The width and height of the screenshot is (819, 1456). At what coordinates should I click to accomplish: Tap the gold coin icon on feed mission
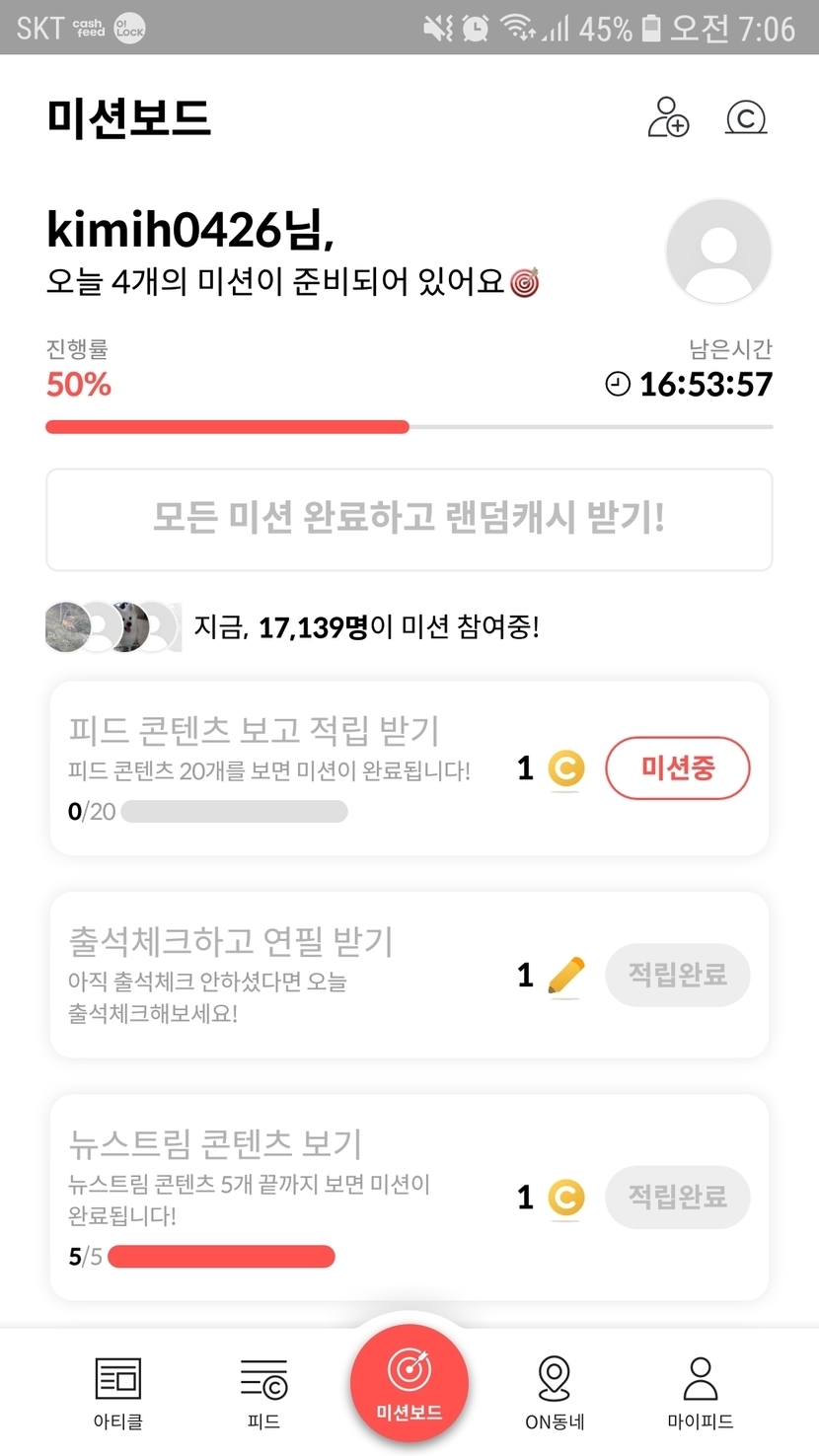pyautogui.click(x=565, y=768)
